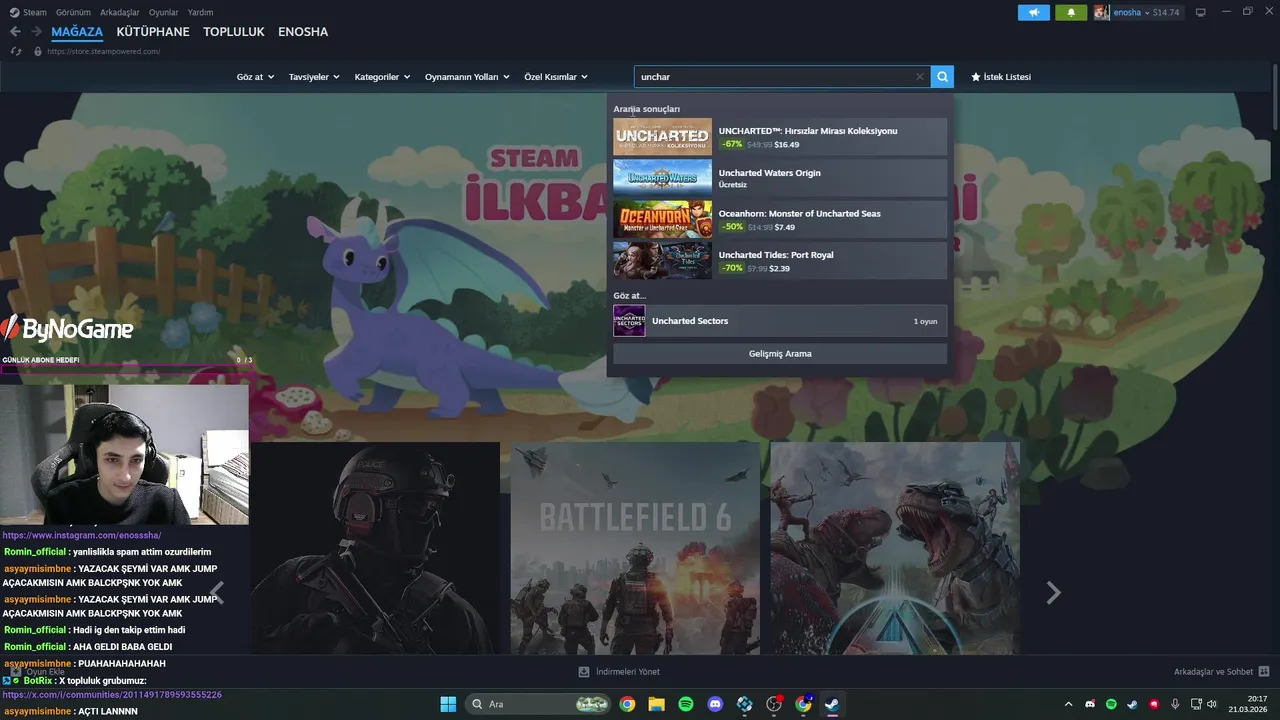Image resolution: width=1280 pixels, height=720 pixels.
Task: Open File Explorer from the taskbar
Action: point(656,704)
